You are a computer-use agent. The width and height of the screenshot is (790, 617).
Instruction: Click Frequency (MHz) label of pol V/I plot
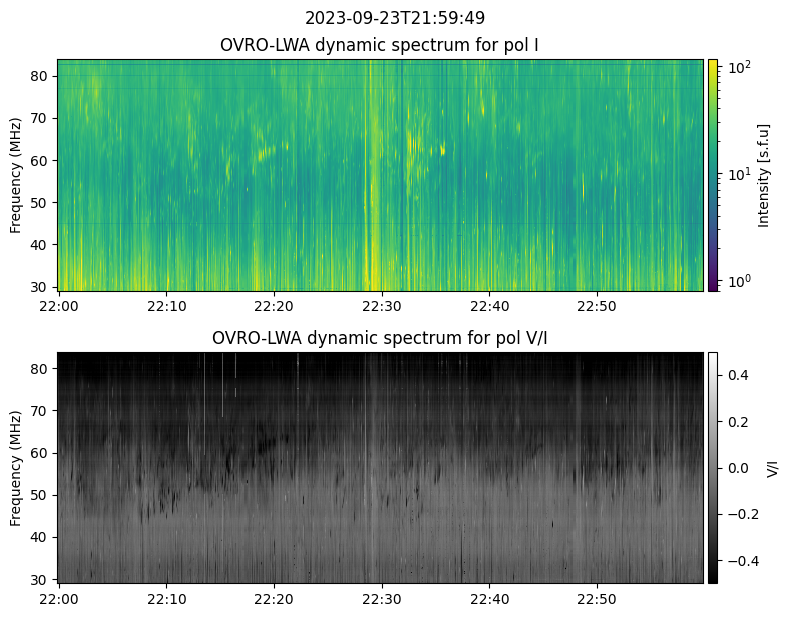(16, 467)
